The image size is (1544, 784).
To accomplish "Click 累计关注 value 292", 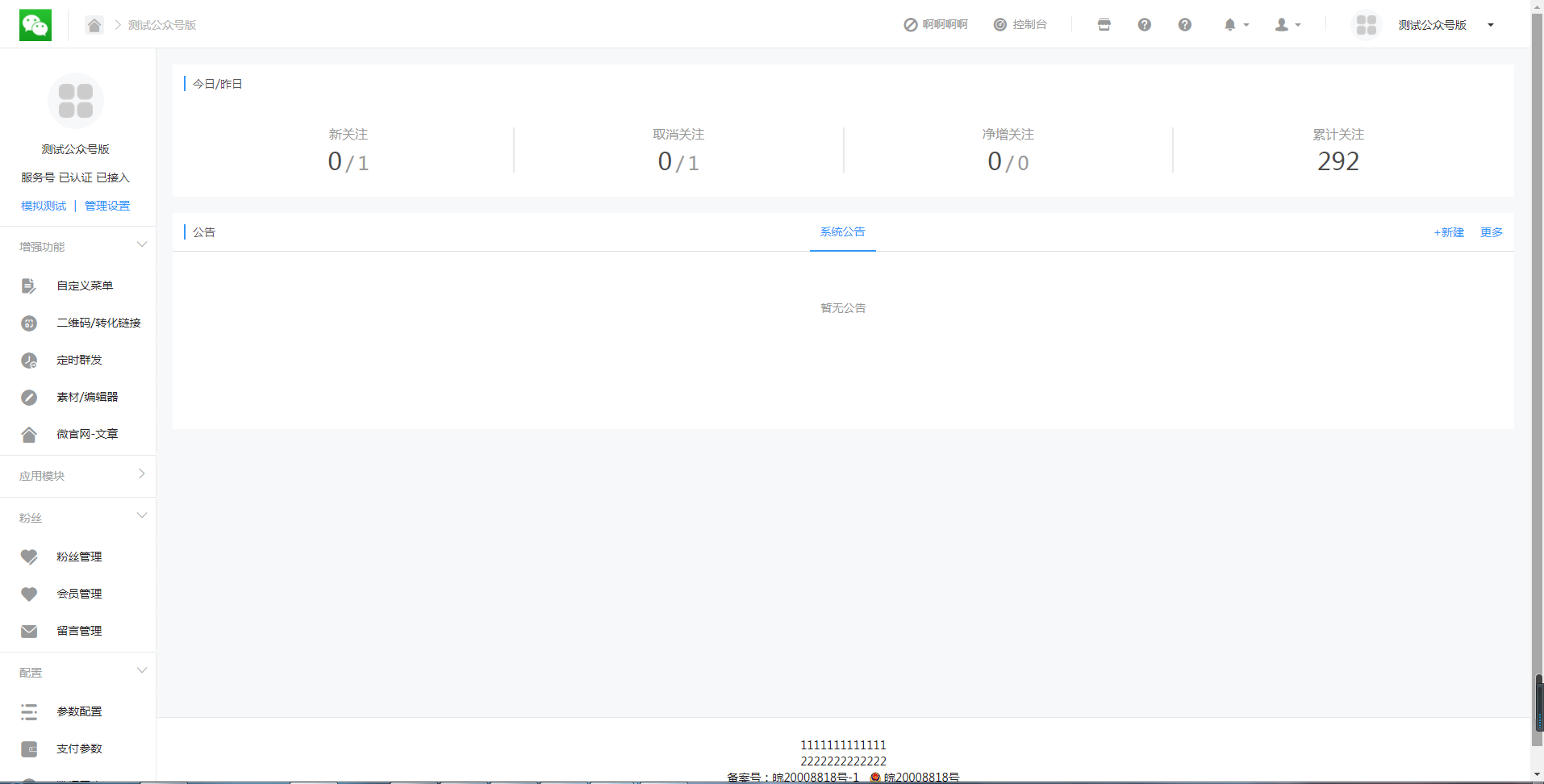I will (x=1338, y=161).
